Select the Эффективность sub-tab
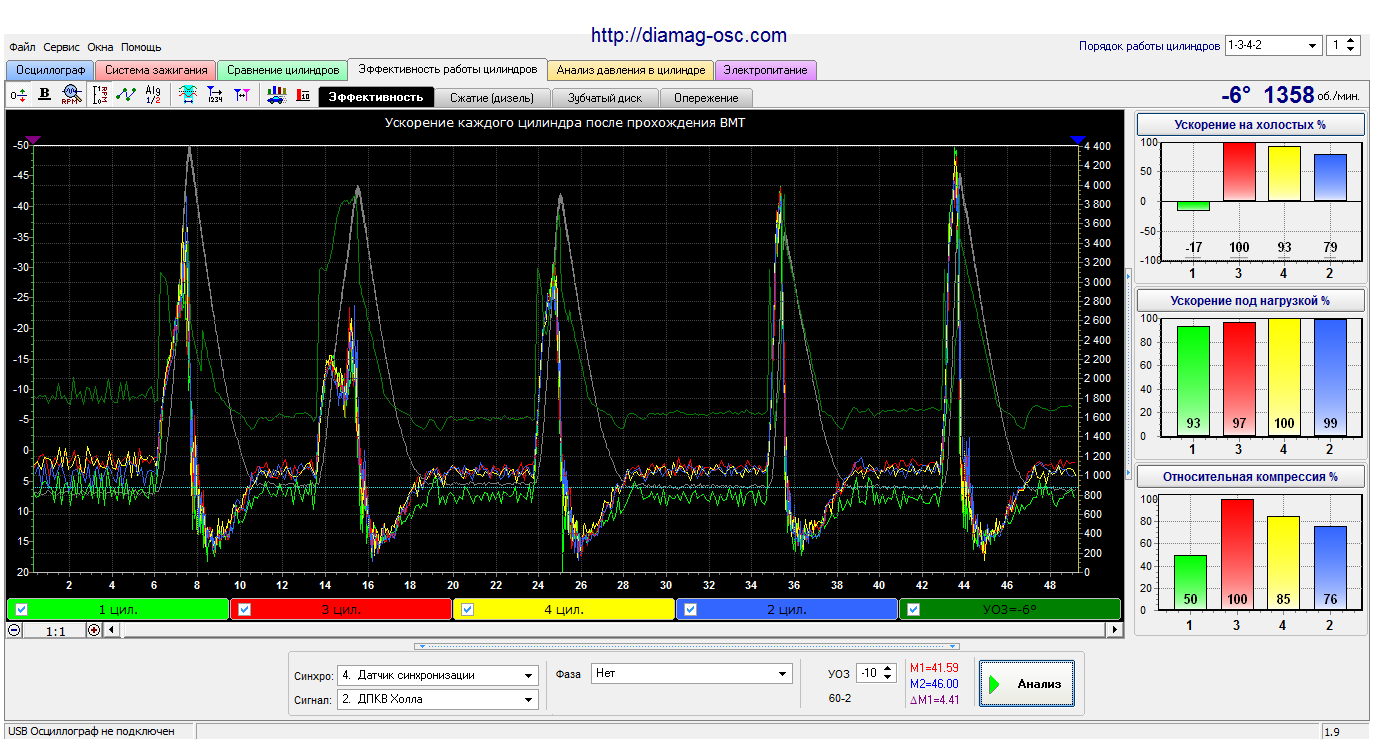This screenshot has width=1382, height=744. pyautogui.click(x=376, y=98)
